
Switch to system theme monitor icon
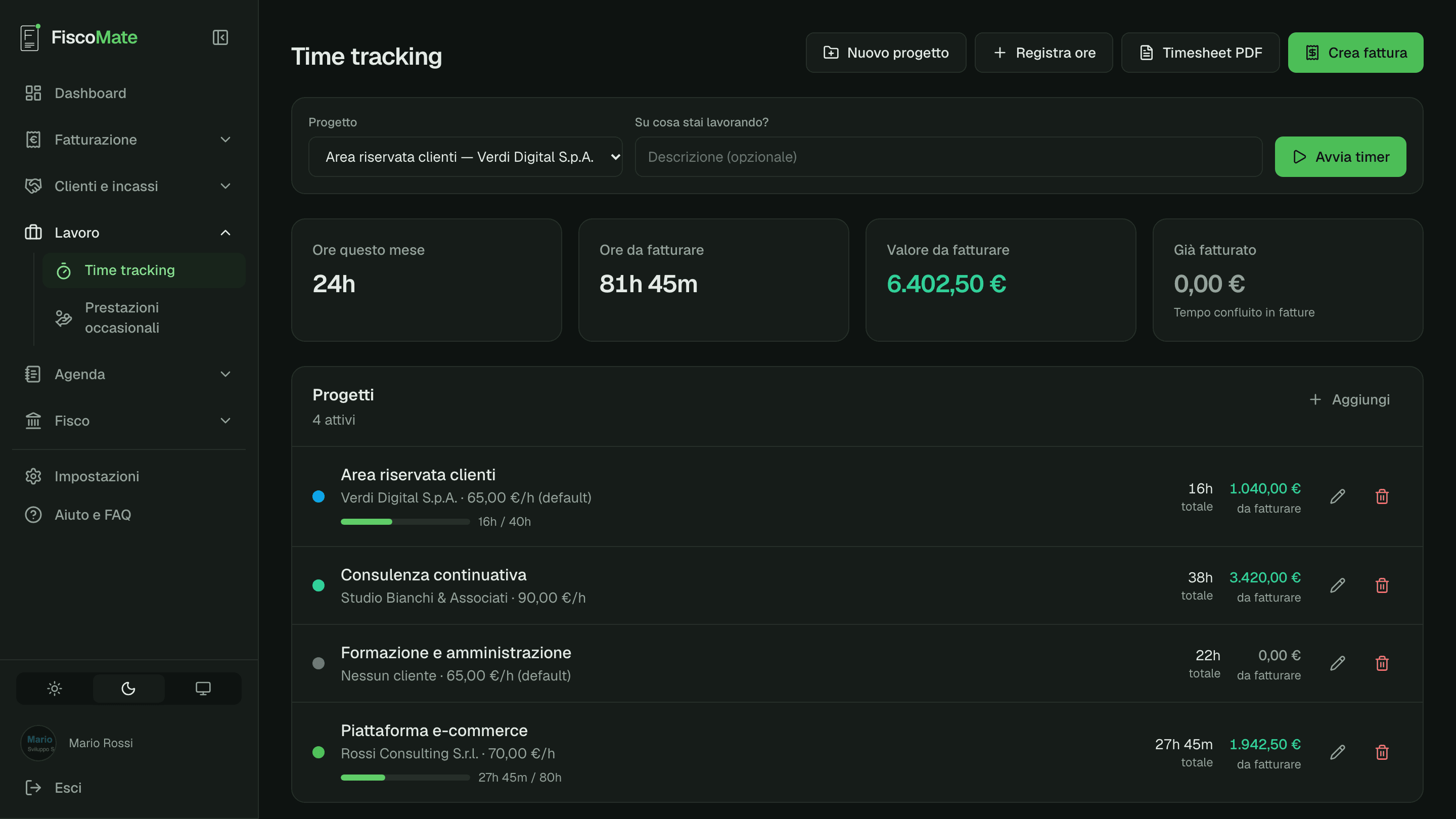point(203,689)
